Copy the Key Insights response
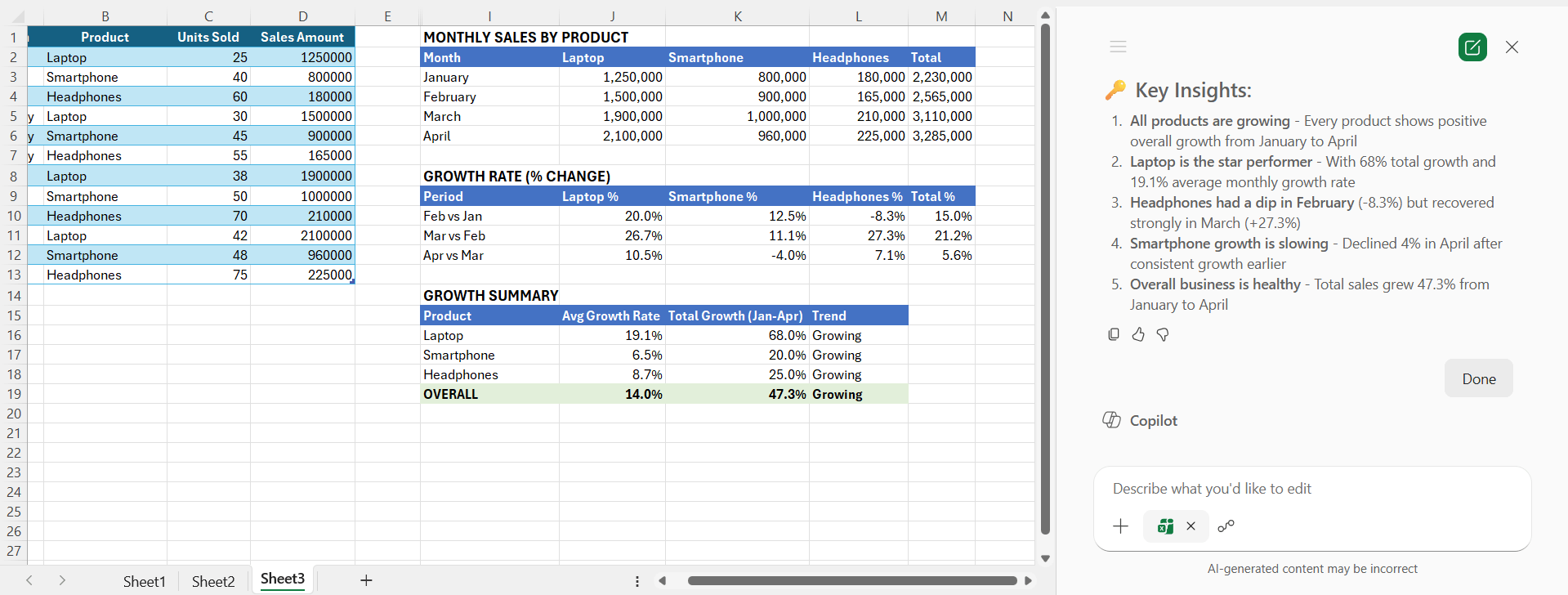1568x595 pixels. (1114, 334)
